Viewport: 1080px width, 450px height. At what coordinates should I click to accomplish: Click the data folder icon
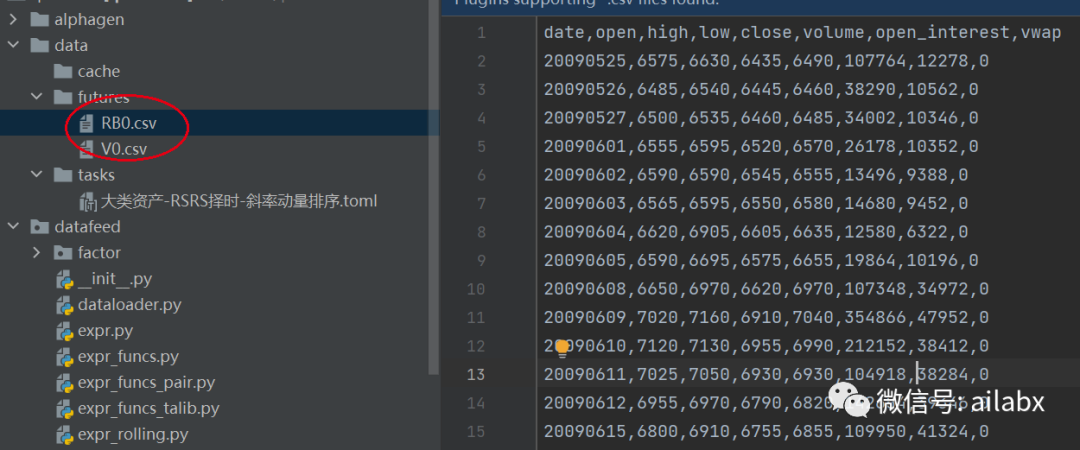(x=39, y=45)
